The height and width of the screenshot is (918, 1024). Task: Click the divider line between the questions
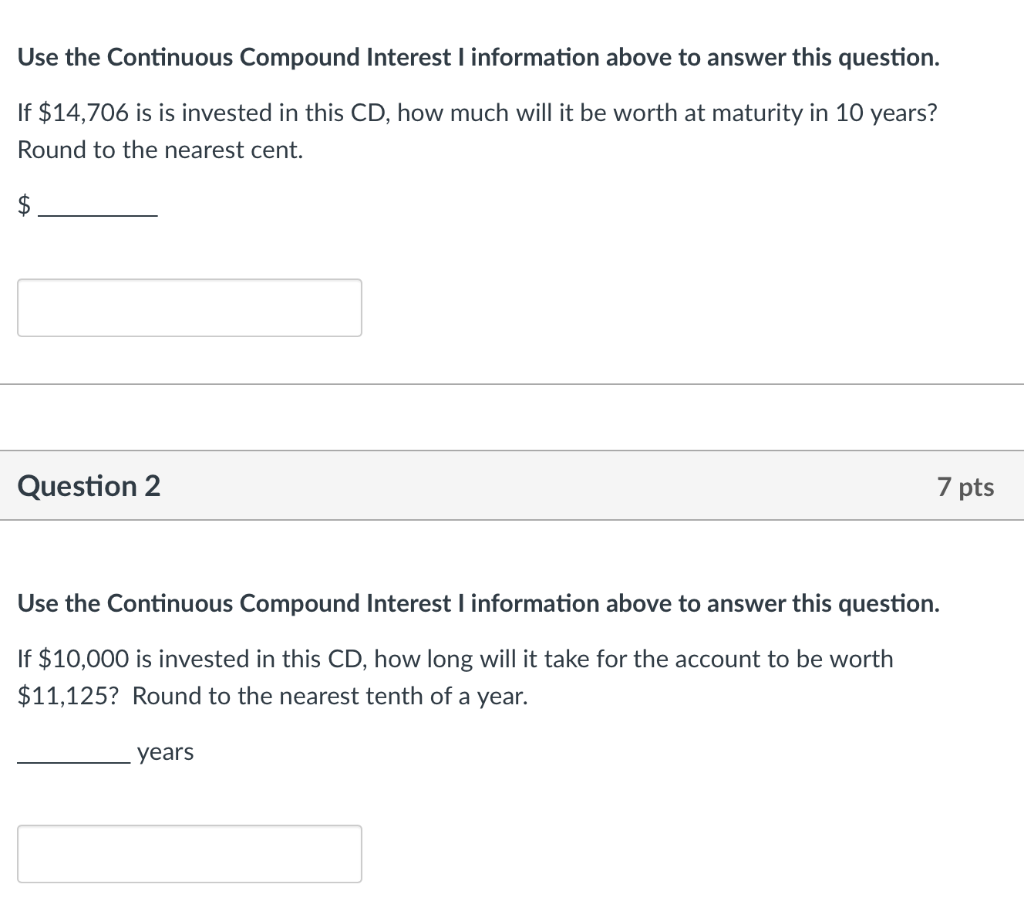pyautogui.click(x=512, y=383)
